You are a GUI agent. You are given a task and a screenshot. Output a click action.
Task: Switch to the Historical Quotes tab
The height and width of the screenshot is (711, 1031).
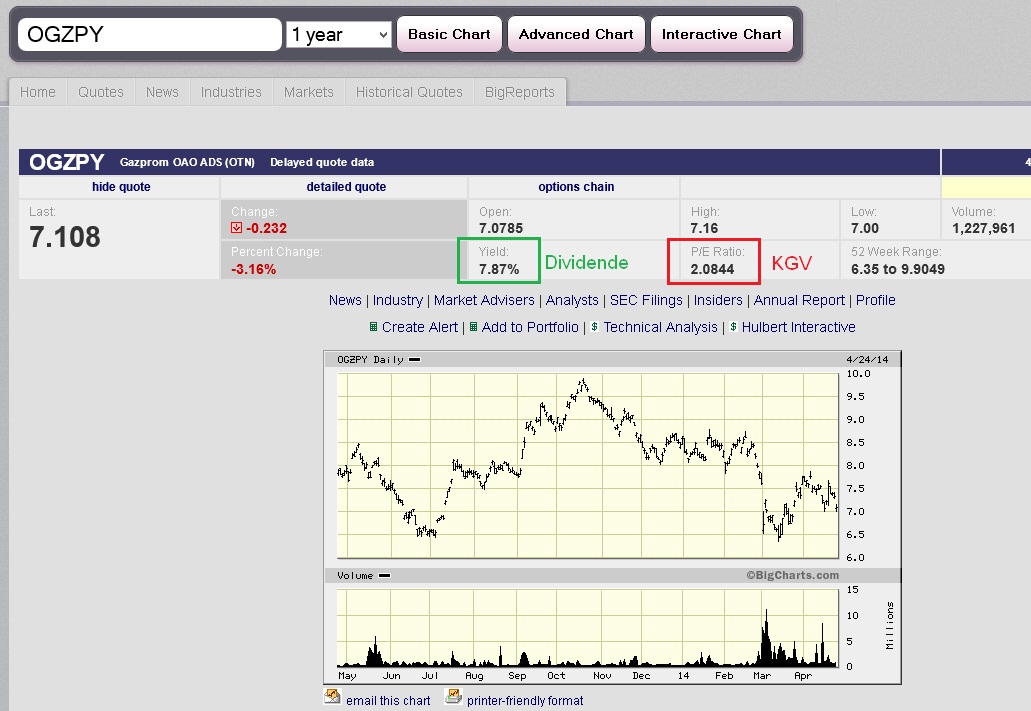pyautogui.click(x=408, y=91)
